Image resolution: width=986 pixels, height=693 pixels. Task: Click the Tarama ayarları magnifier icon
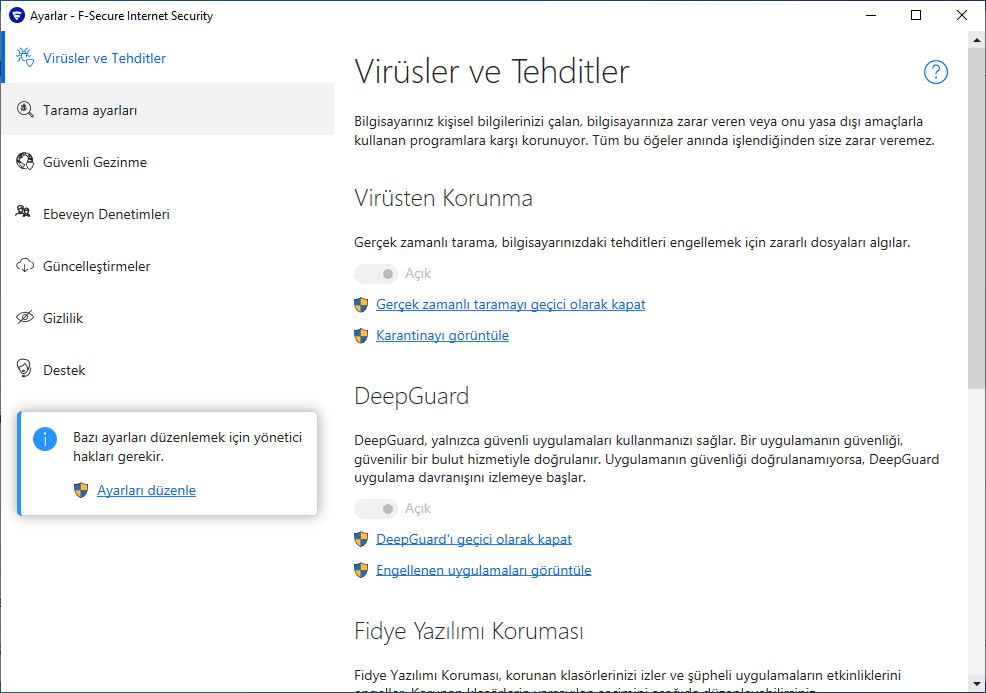(25, 109)
